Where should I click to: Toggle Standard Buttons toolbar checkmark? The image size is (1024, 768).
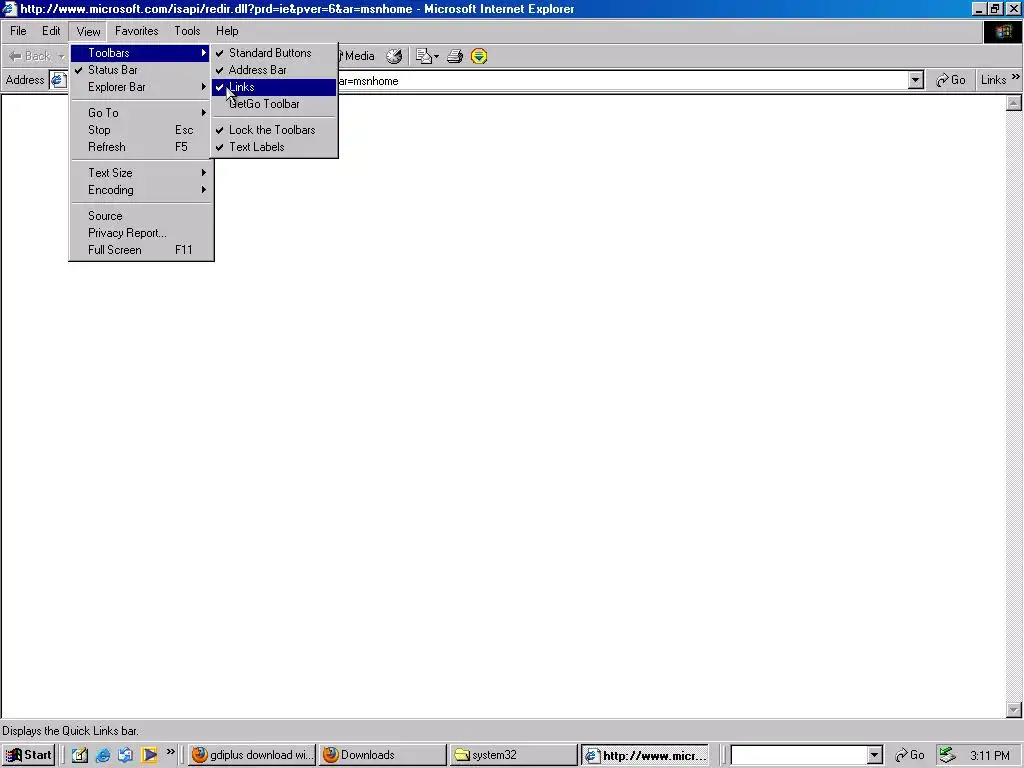click(274, 53)
